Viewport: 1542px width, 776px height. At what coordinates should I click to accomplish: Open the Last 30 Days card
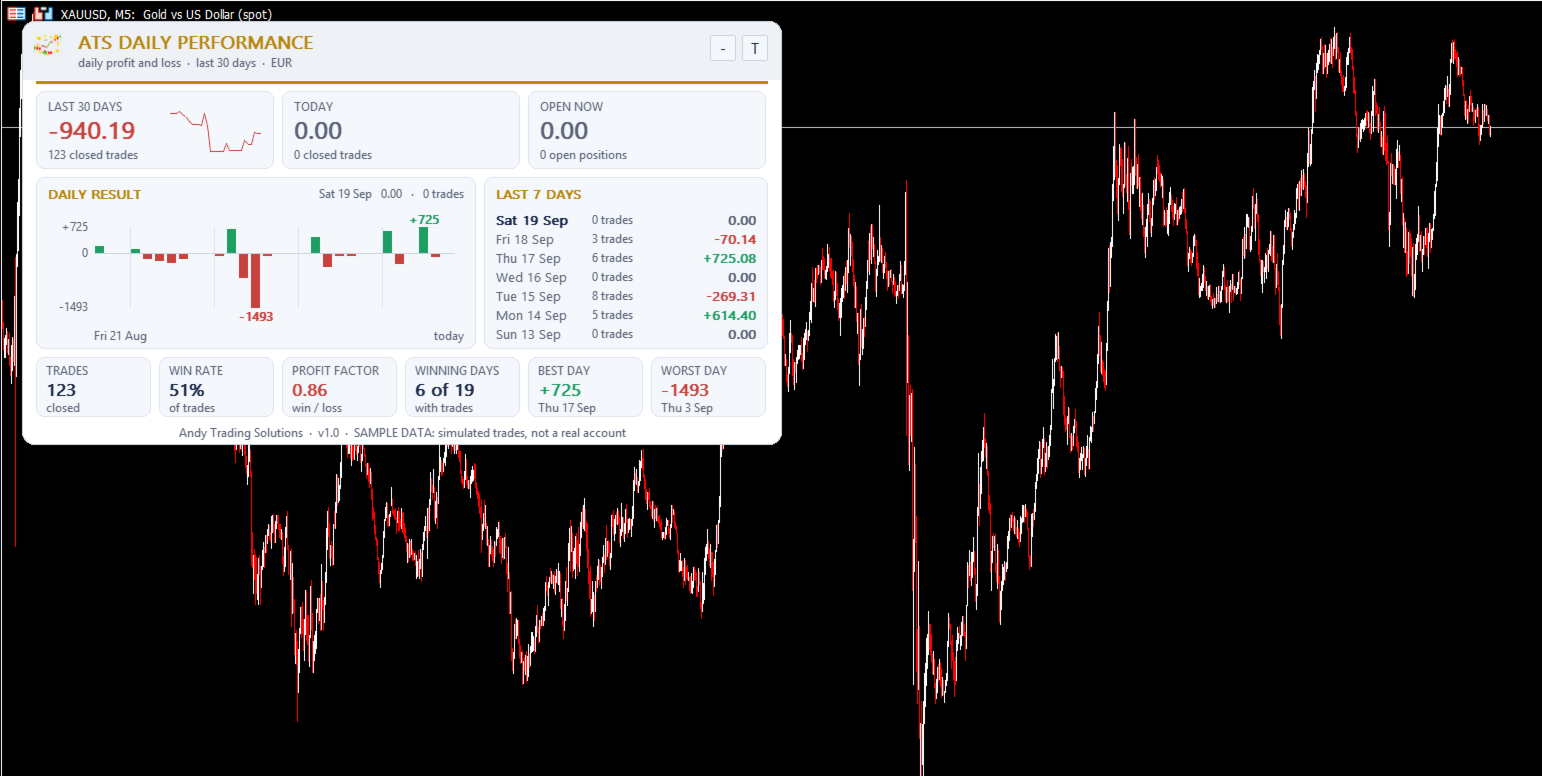[x=155, y=130]
